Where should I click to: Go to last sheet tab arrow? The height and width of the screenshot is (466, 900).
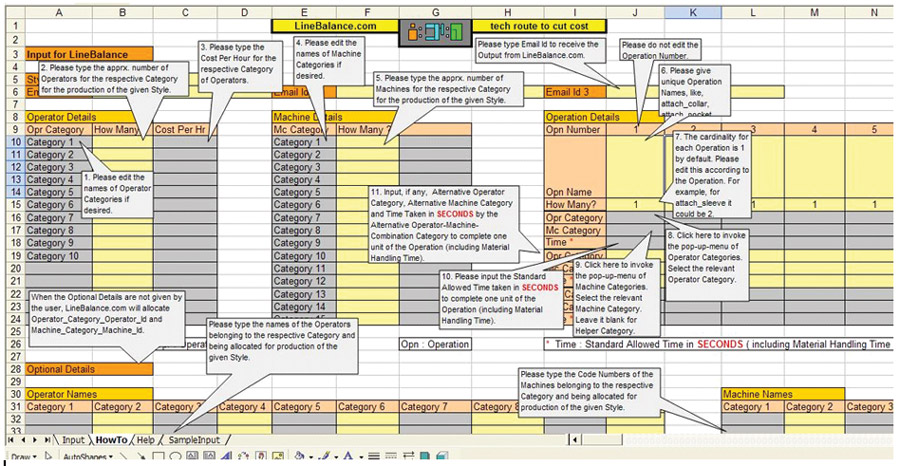(46, 440)
